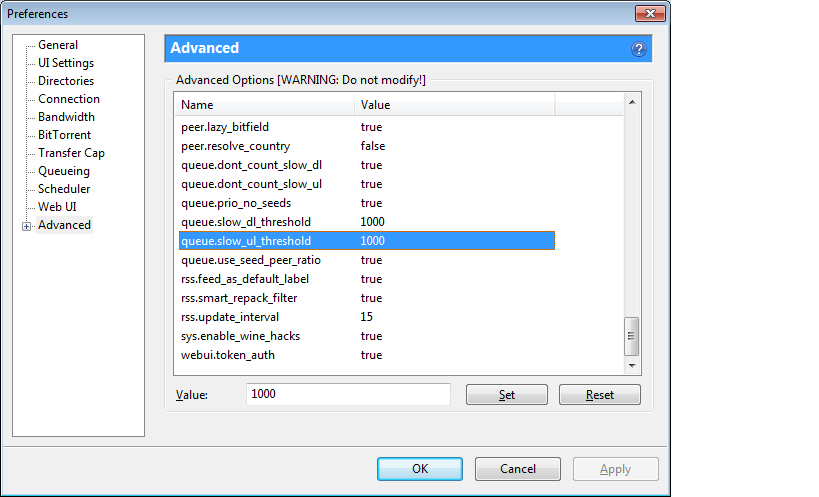Cancel the Preferences dialog

pyautogui.click(x=518, y=469)
